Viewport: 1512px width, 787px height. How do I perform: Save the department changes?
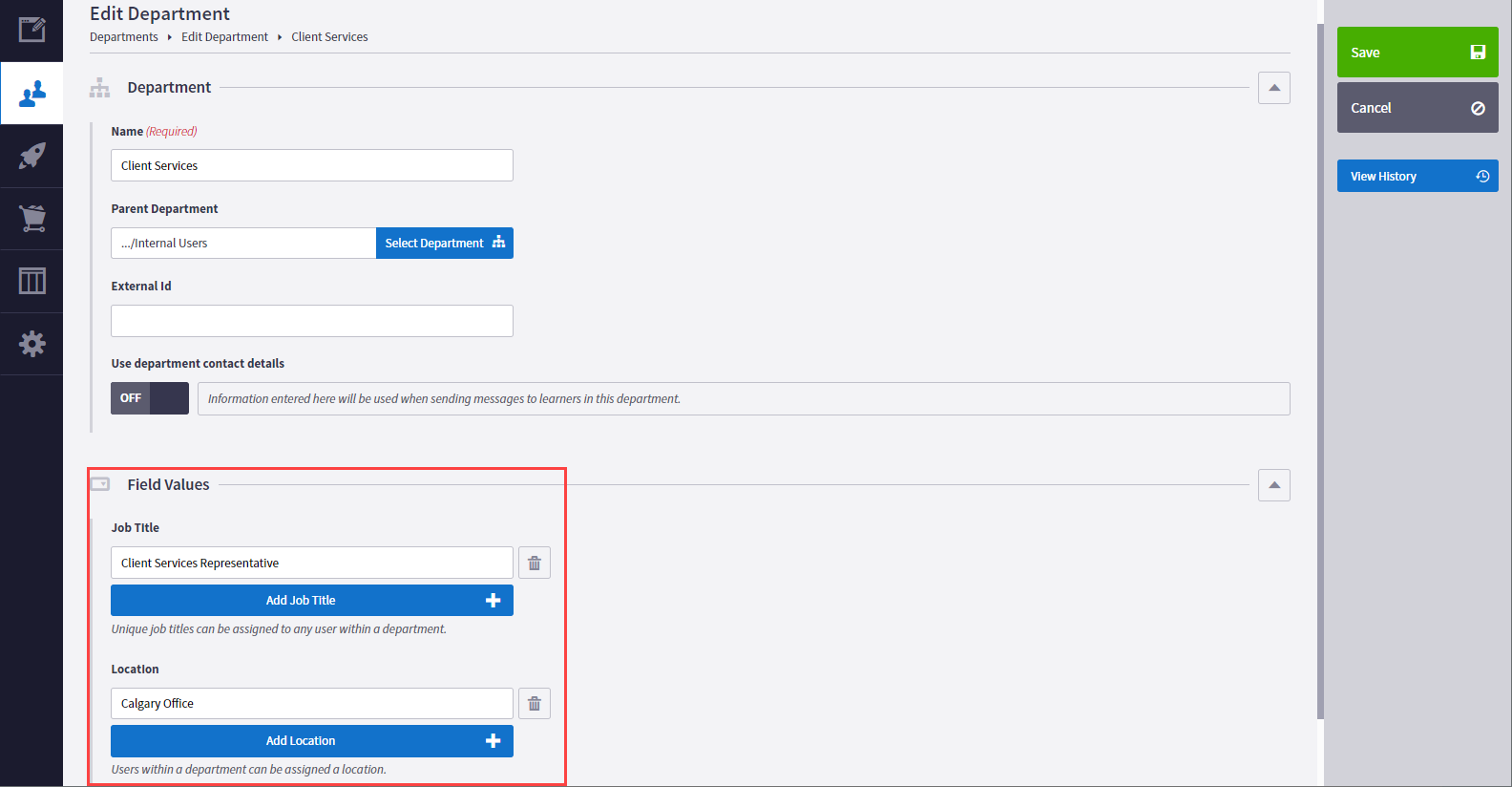point(1417,53)
